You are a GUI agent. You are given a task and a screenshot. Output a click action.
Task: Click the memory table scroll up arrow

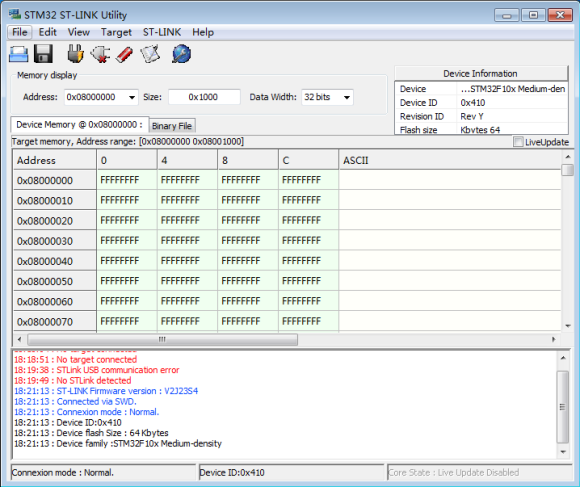[x=568, y=157]
